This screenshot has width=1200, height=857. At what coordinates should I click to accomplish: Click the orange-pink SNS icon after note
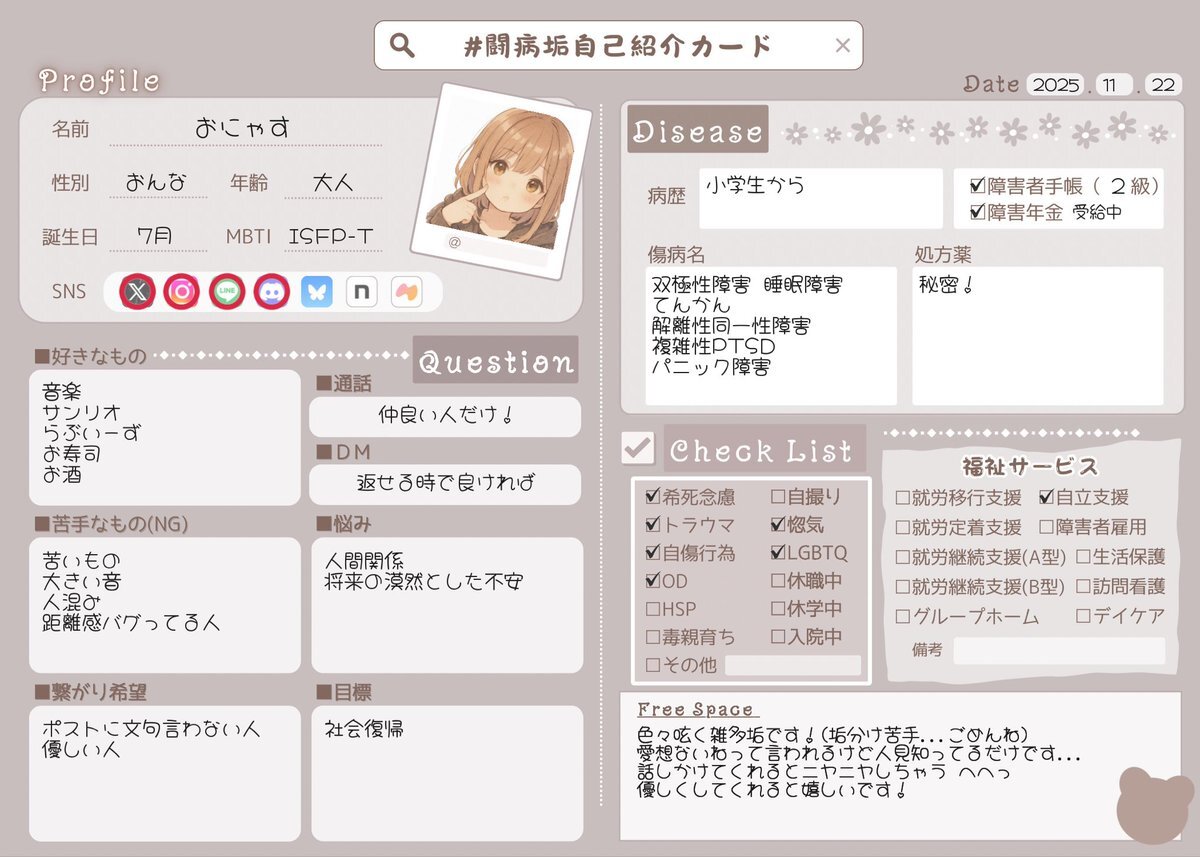(x=407, y=292)
